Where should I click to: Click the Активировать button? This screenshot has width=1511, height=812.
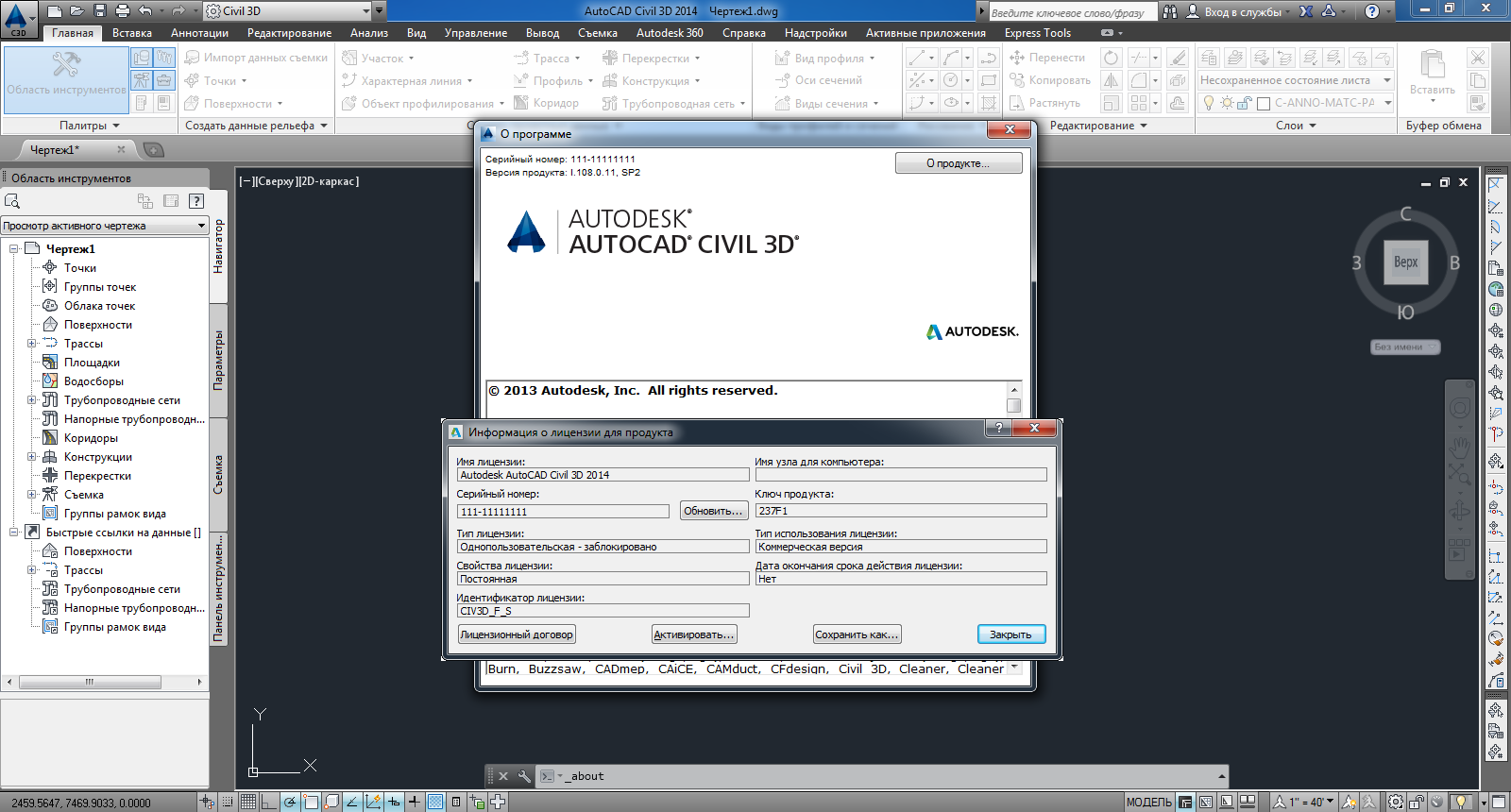coord(694,634)
